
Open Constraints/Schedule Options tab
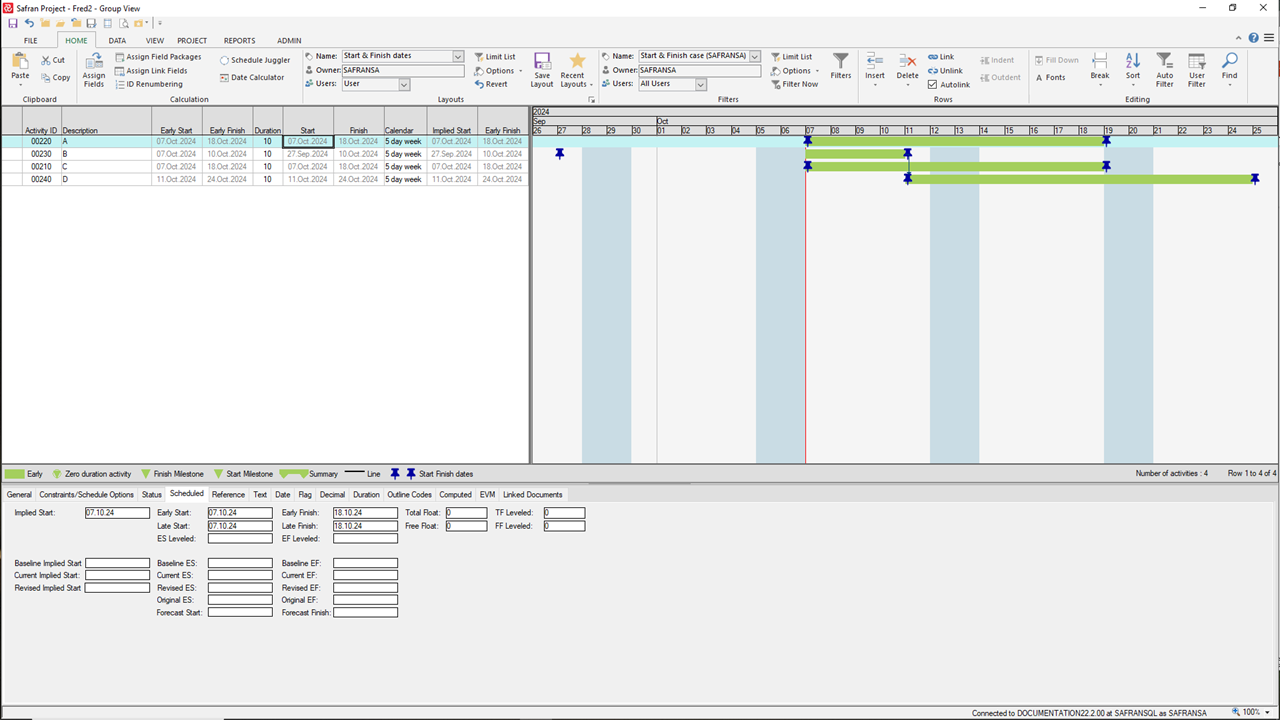(x=86, y=494)
